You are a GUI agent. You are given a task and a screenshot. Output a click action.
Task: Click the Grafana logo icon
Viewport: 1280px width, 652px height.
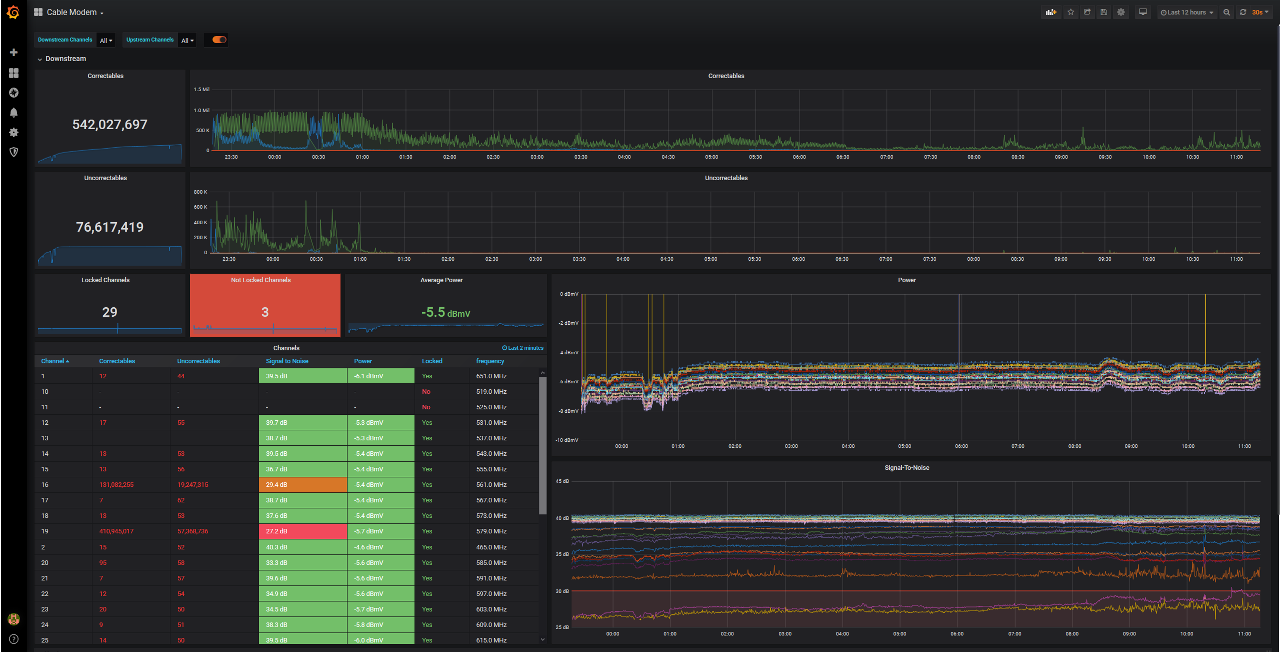tap(12, 12)
